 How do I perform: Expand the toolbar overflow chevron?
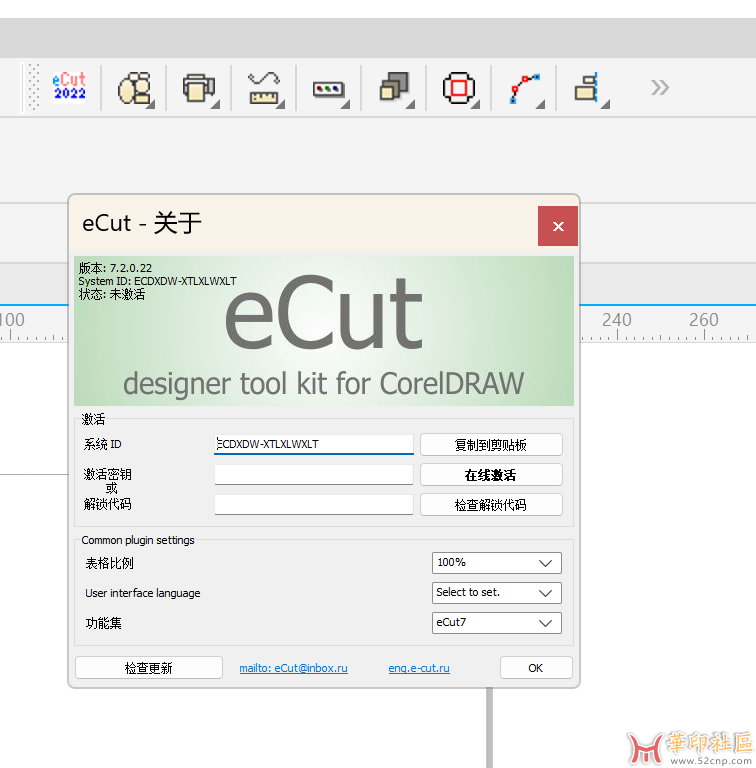(660, 88)
